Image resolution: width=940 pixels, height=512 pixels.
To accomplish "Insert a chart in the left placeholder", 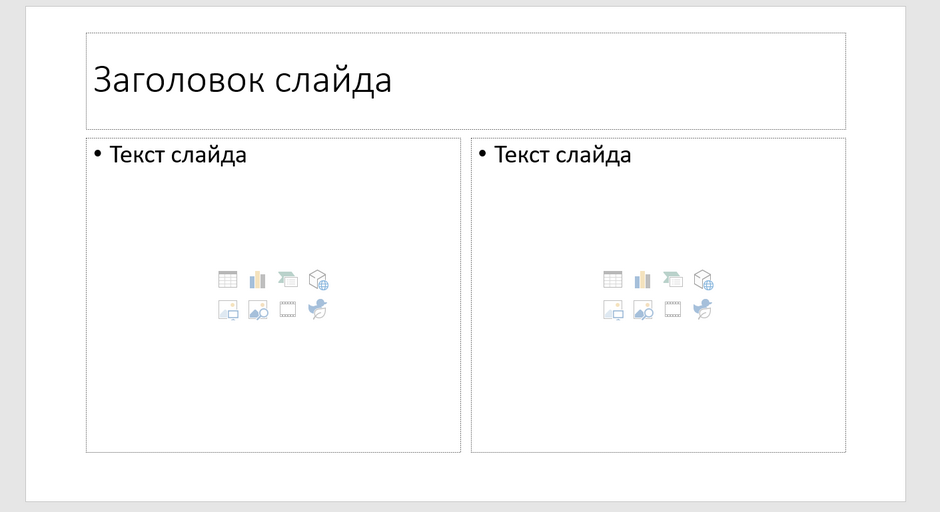I will pos(258,279).
